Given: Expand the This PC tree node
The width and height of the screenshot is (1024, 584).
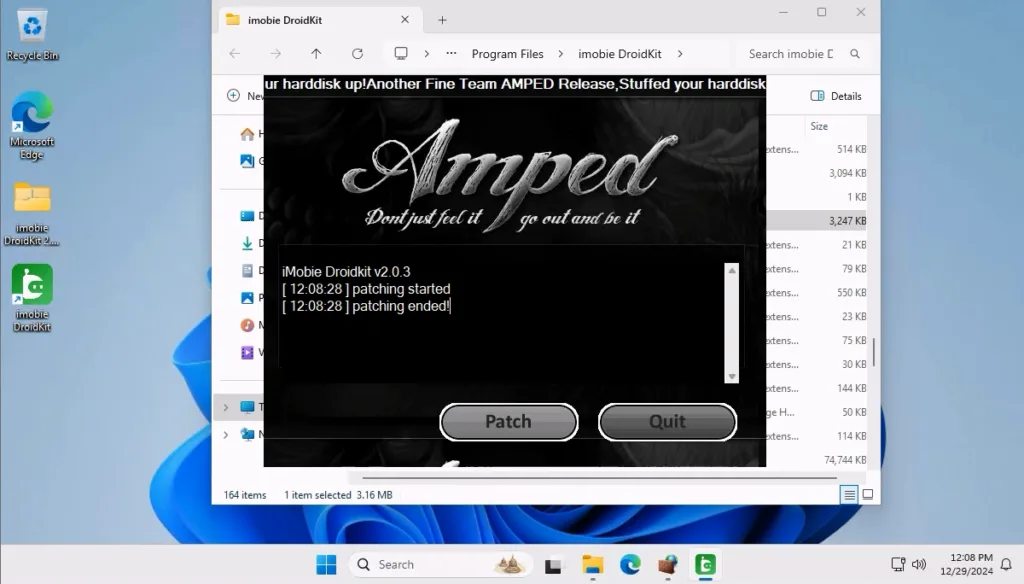Looking at the screenshot, I should click(226, 407).
